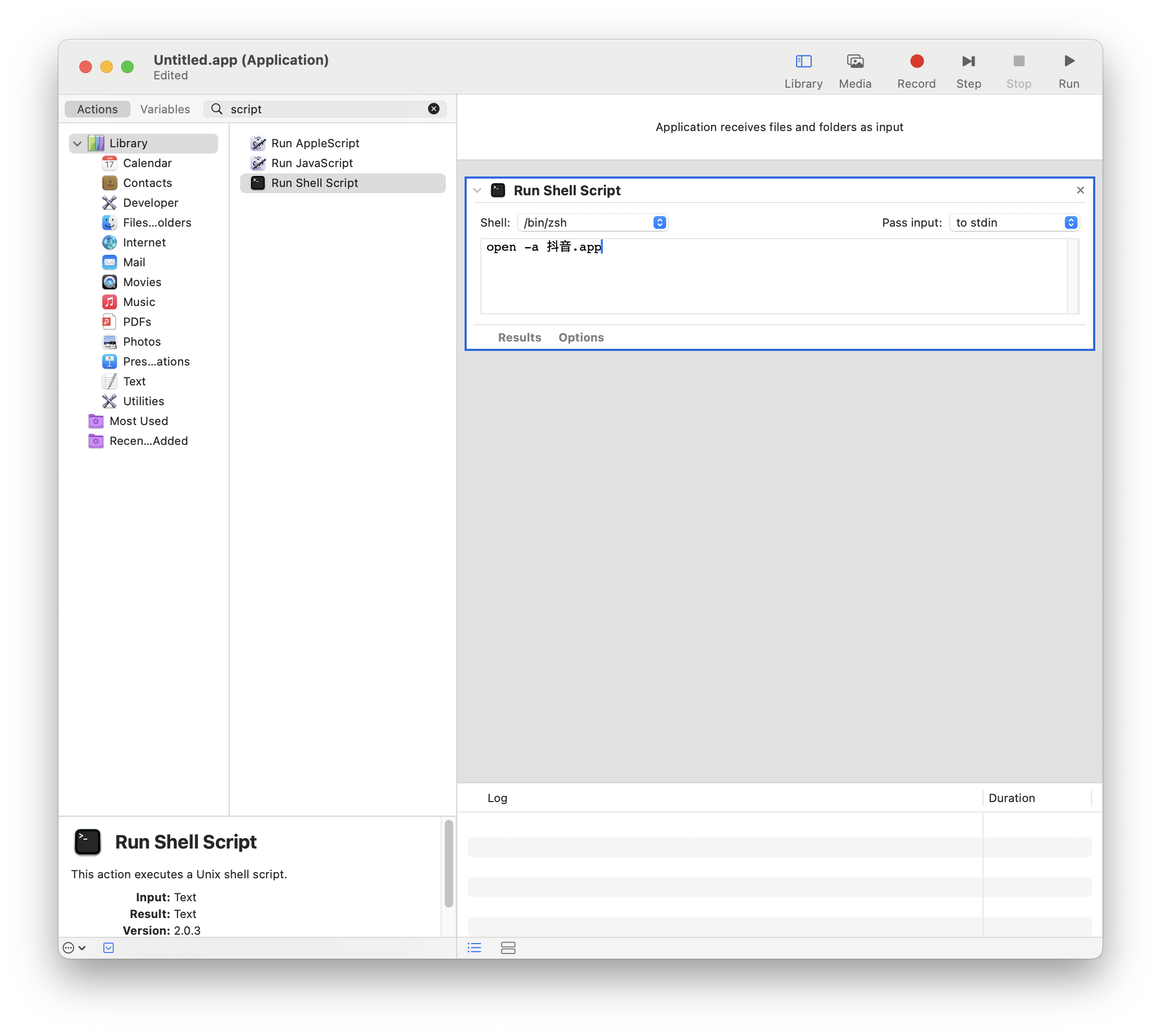Collapse the Run Shell Script action
1161x1036 pixels.
(x=478, y=191)
